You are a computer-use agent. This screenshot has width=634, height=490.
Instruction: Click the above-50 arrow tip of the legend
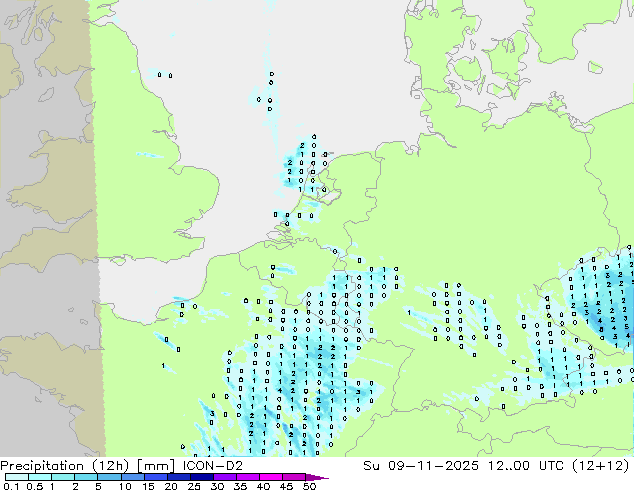pos(317,477)
